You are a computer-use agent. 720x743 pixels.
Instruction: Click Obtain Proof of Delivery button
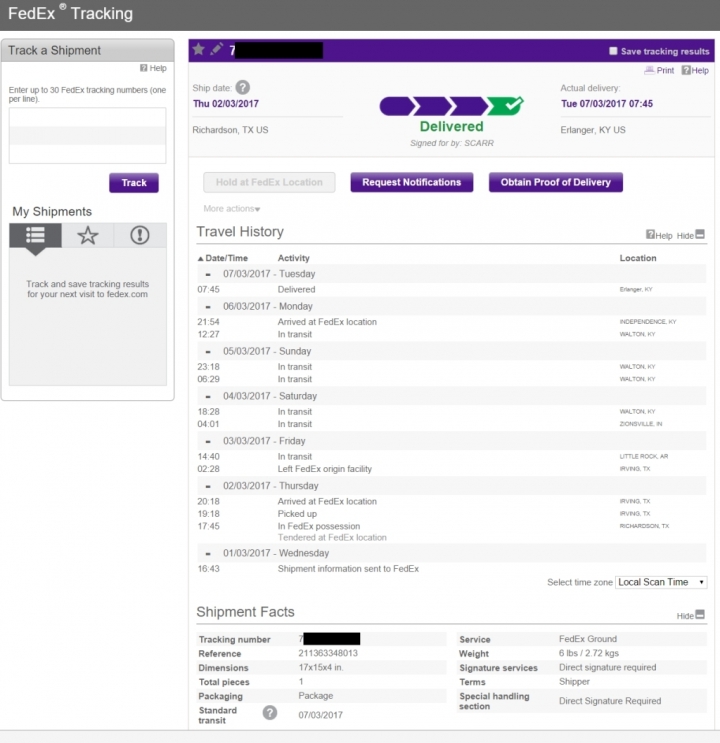point(556,182)
